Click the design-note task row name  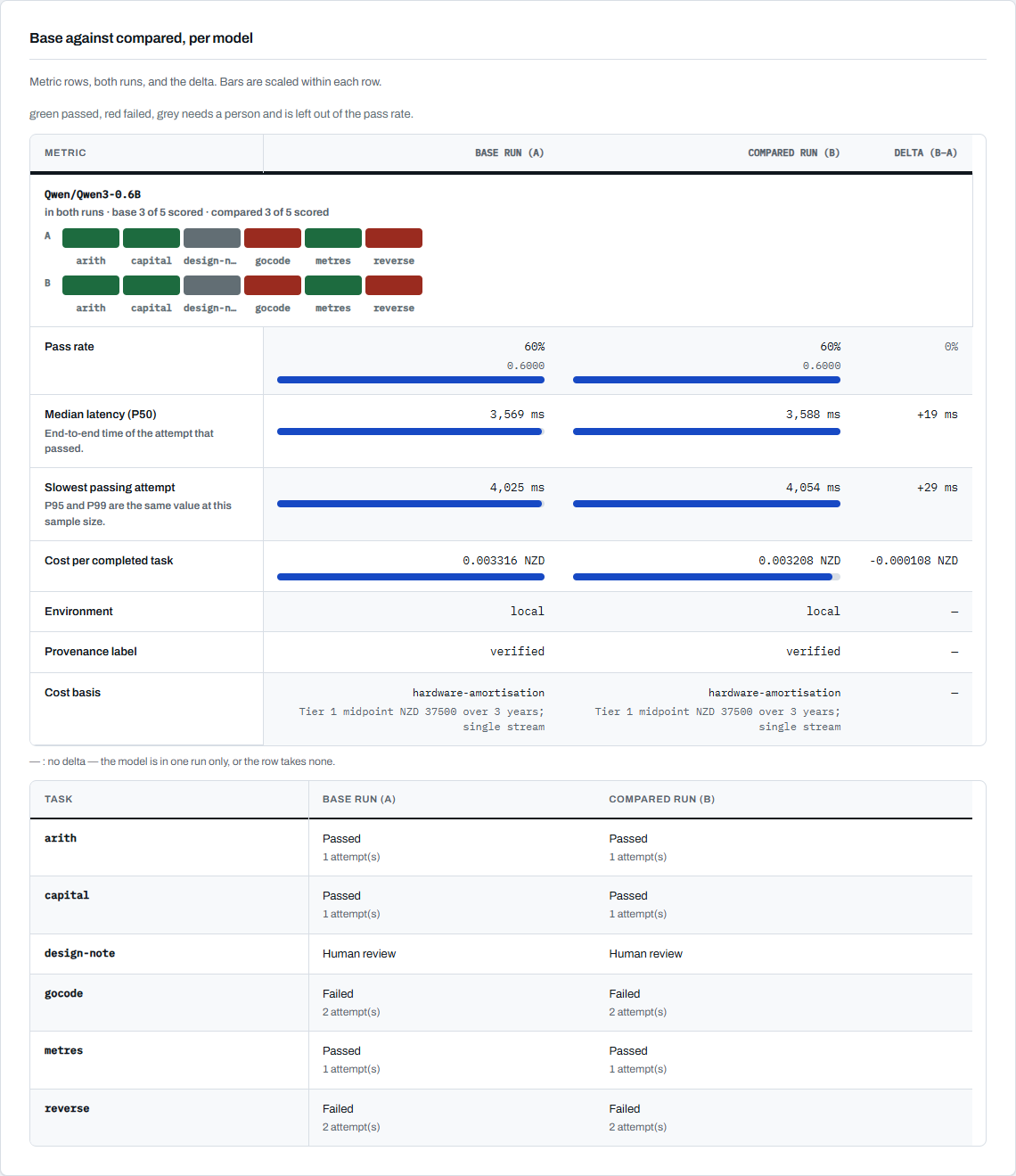pyautogui.click(x=79, y=953)
